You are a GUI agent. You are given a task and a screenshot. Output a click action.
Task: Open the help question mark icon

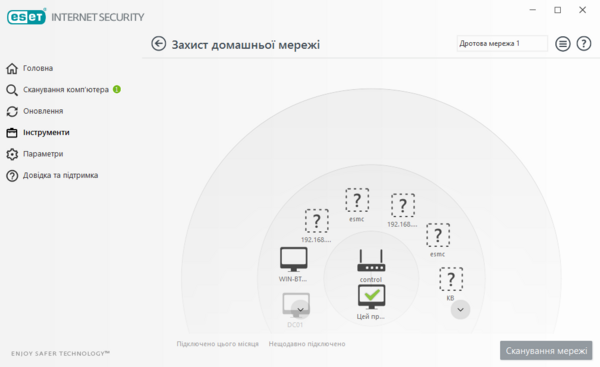click(584, 44)
